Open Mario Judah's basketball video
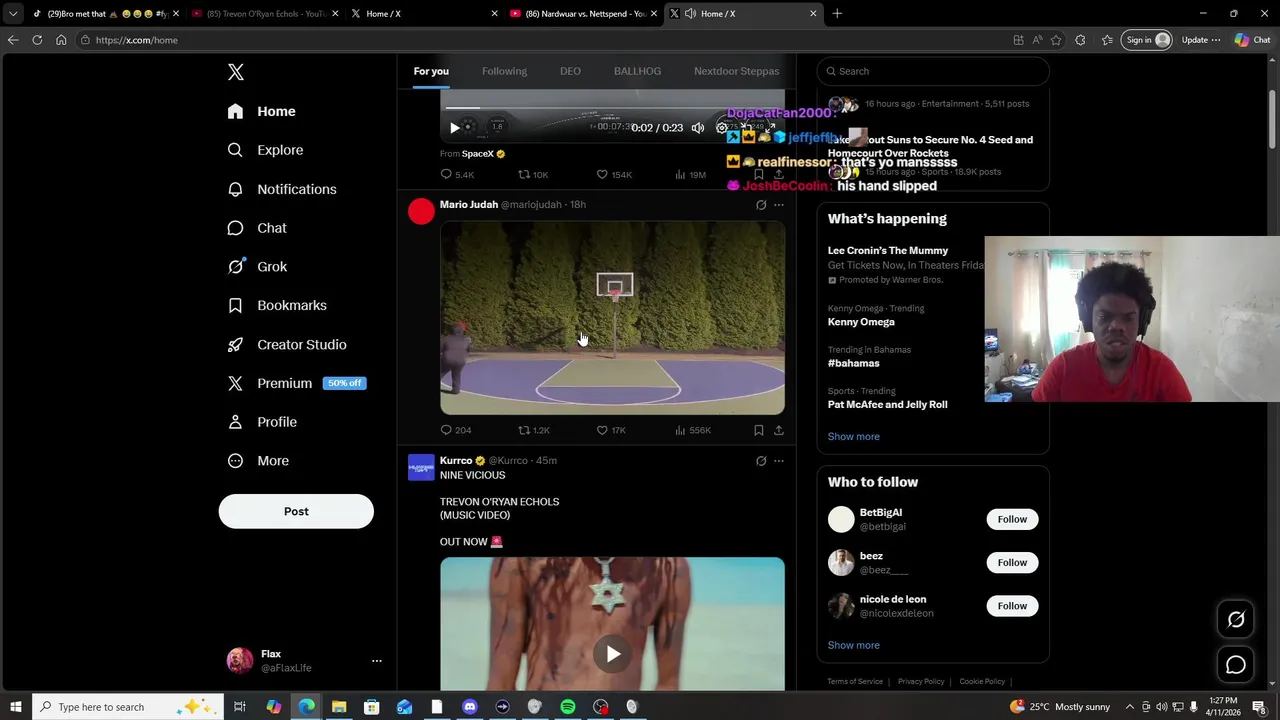Image resolution: width=1280 pixels, height=720 pixels. 612,317
